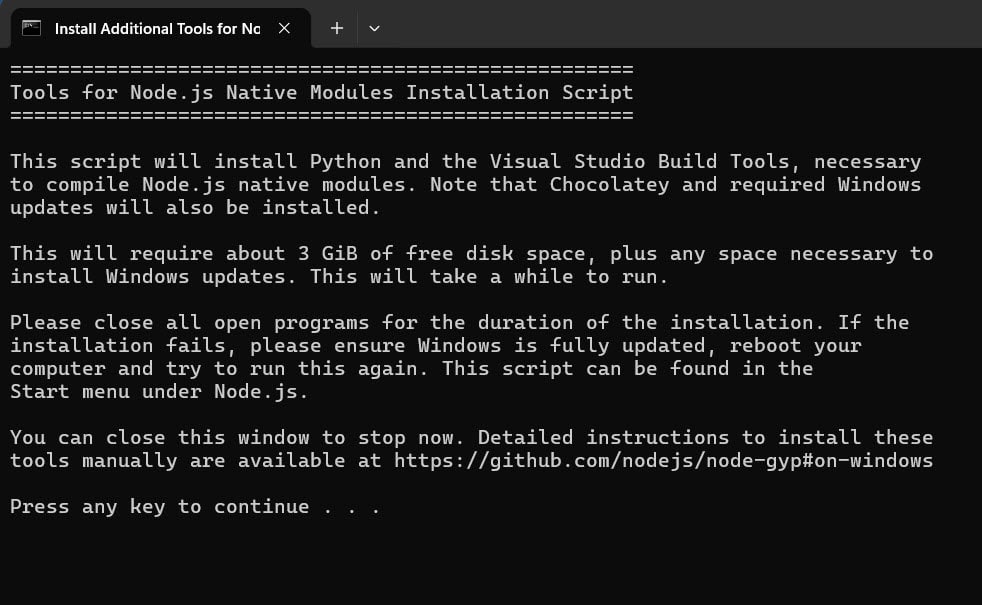Click the empty title bar area
The height and width of the screenshot is (605, 982).
[x=683, y=24]
